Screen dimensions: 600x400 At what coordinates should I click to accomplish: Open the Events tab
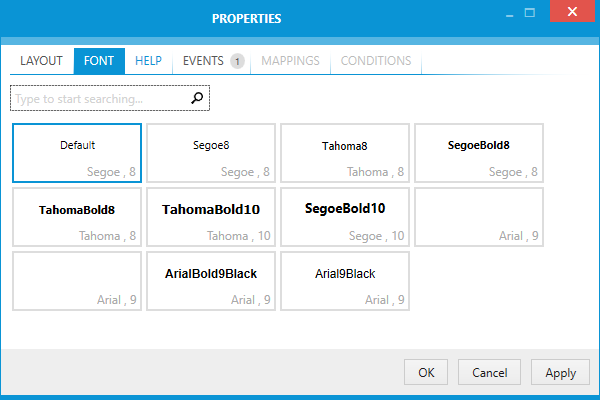tap(203, 61)
